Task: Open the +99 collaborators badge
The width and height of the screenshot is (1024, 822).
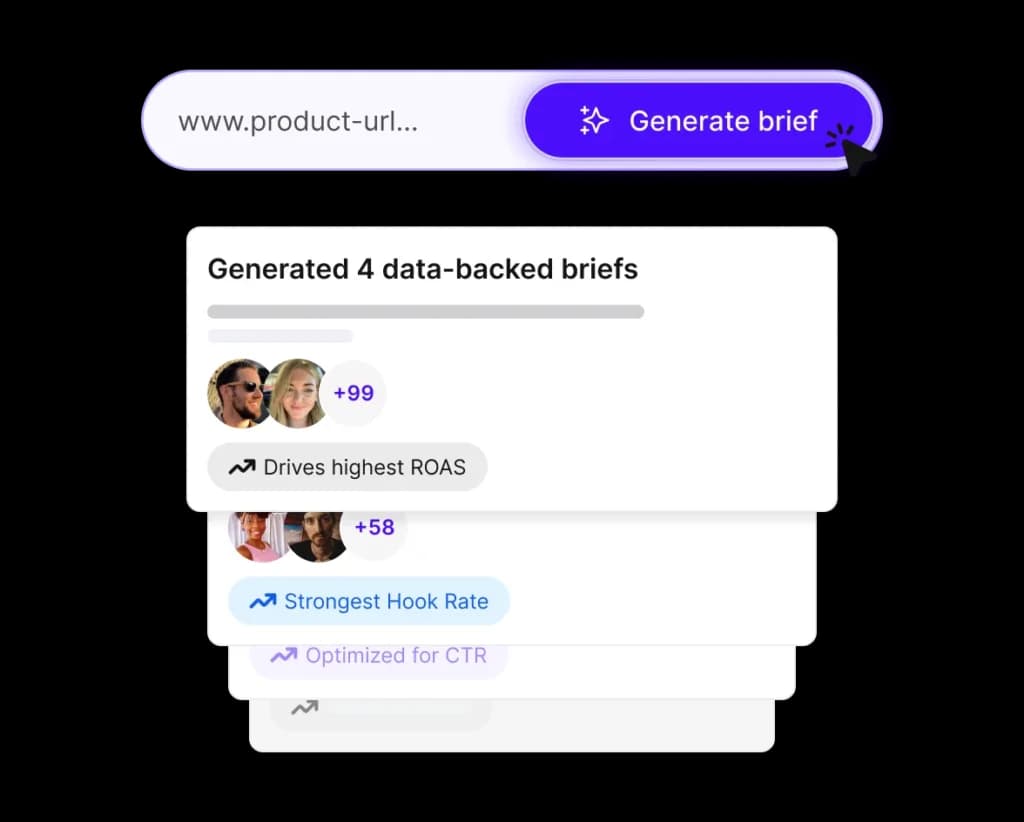Action: (x=355, y=393)
